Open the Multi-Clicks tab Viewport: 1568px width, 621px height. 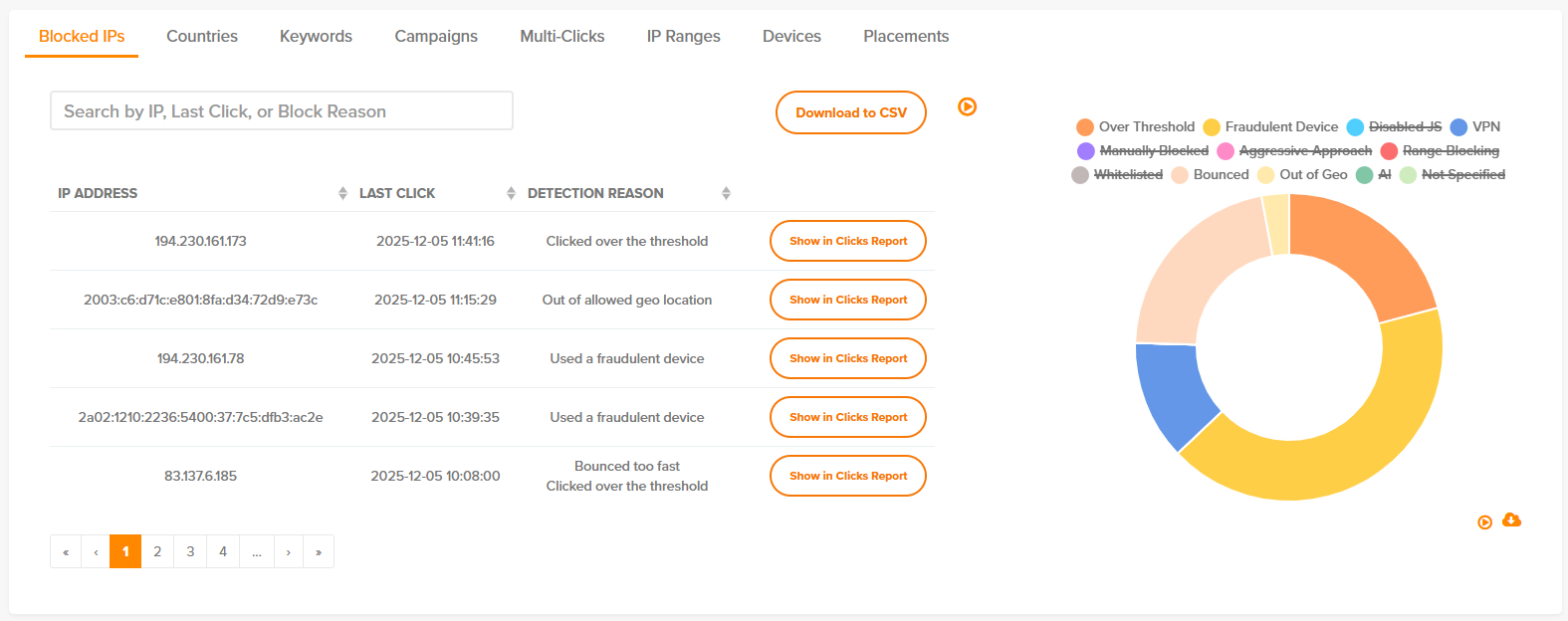click(562, 36)
